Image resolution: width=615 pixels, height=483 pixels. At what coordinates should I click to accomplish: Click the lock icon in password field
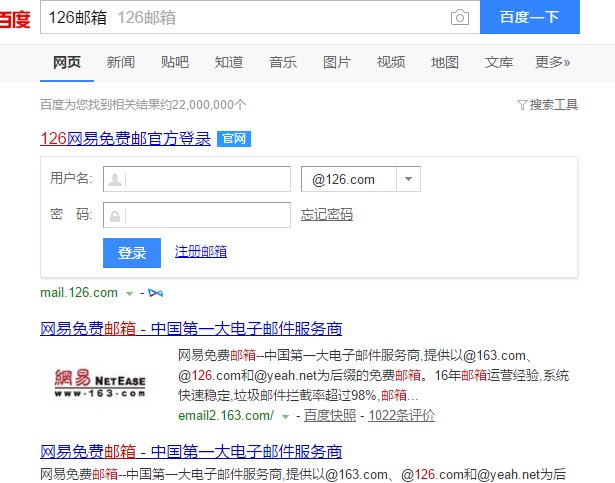click(115, 216)
